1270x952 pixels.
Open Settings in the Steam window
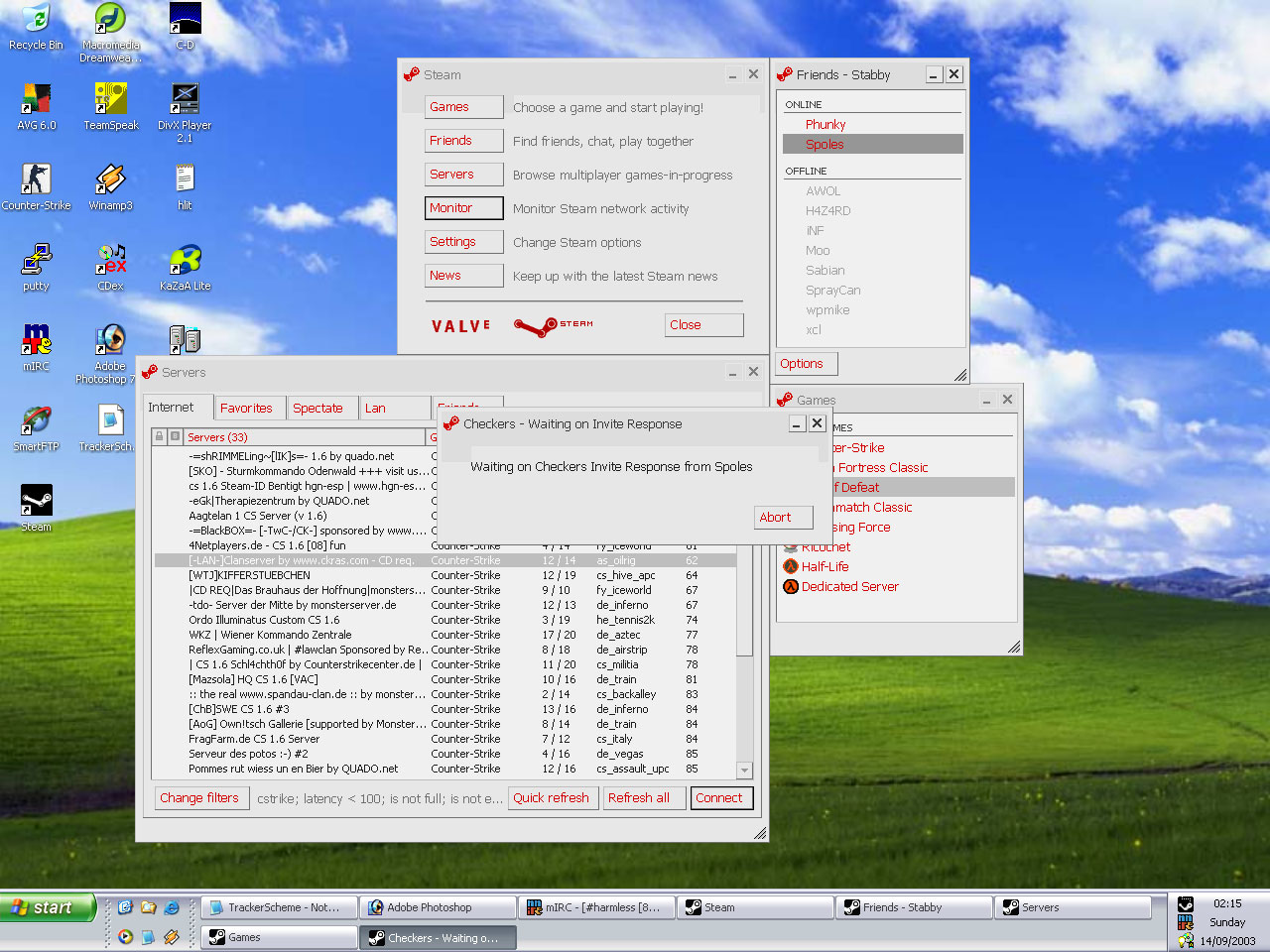(464, 242)
